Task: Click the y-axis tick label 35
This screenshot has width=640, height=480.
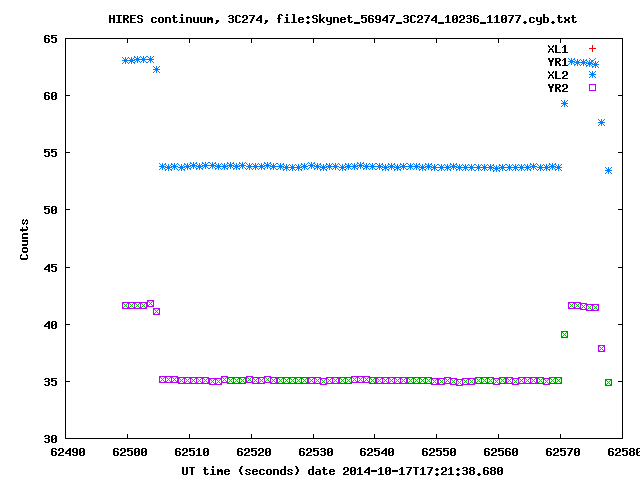Action: (50, 382)
